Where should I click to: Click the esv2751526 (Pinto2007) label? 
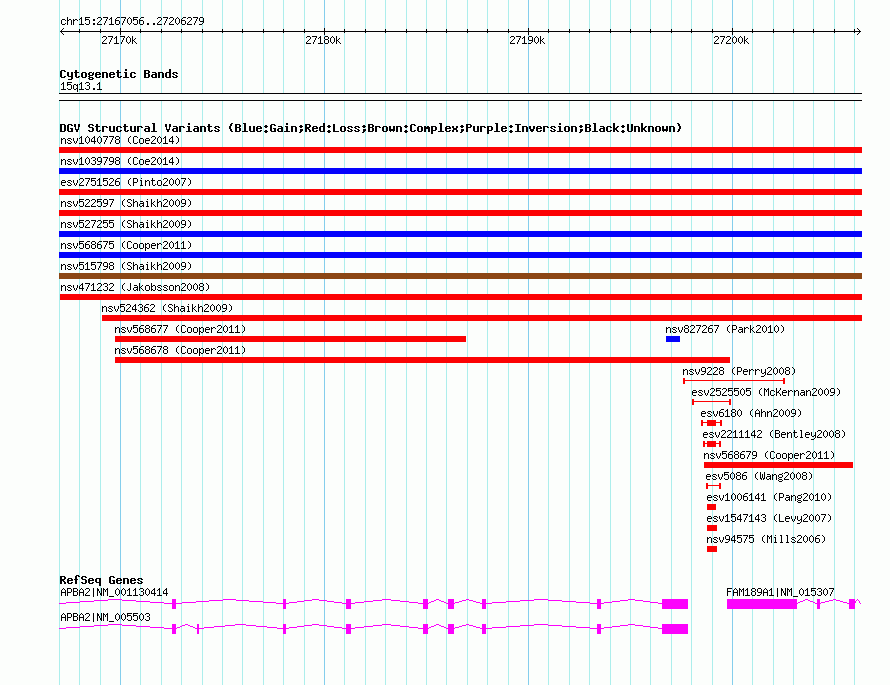coord(126,182)
